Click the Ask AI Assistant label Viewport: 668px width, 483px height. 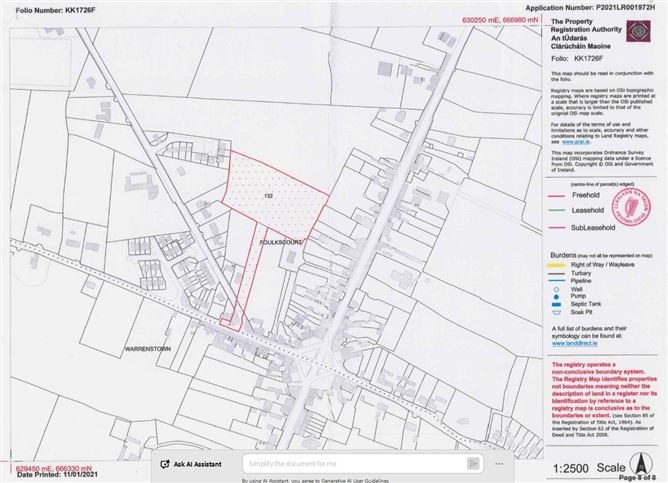click(197, 464)
